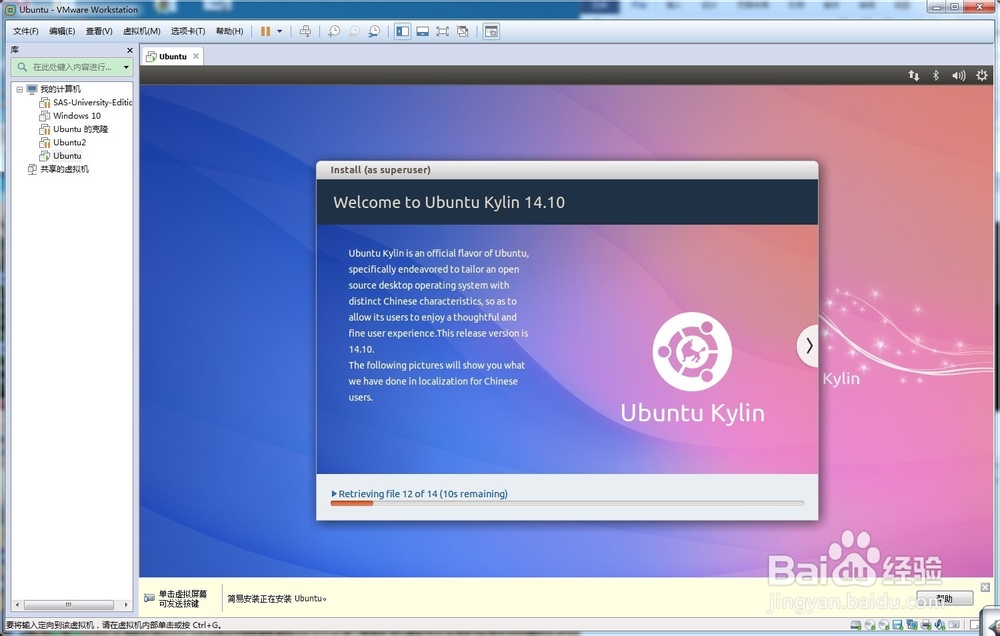Click the printer status bar icon

[x=926, y=625]
